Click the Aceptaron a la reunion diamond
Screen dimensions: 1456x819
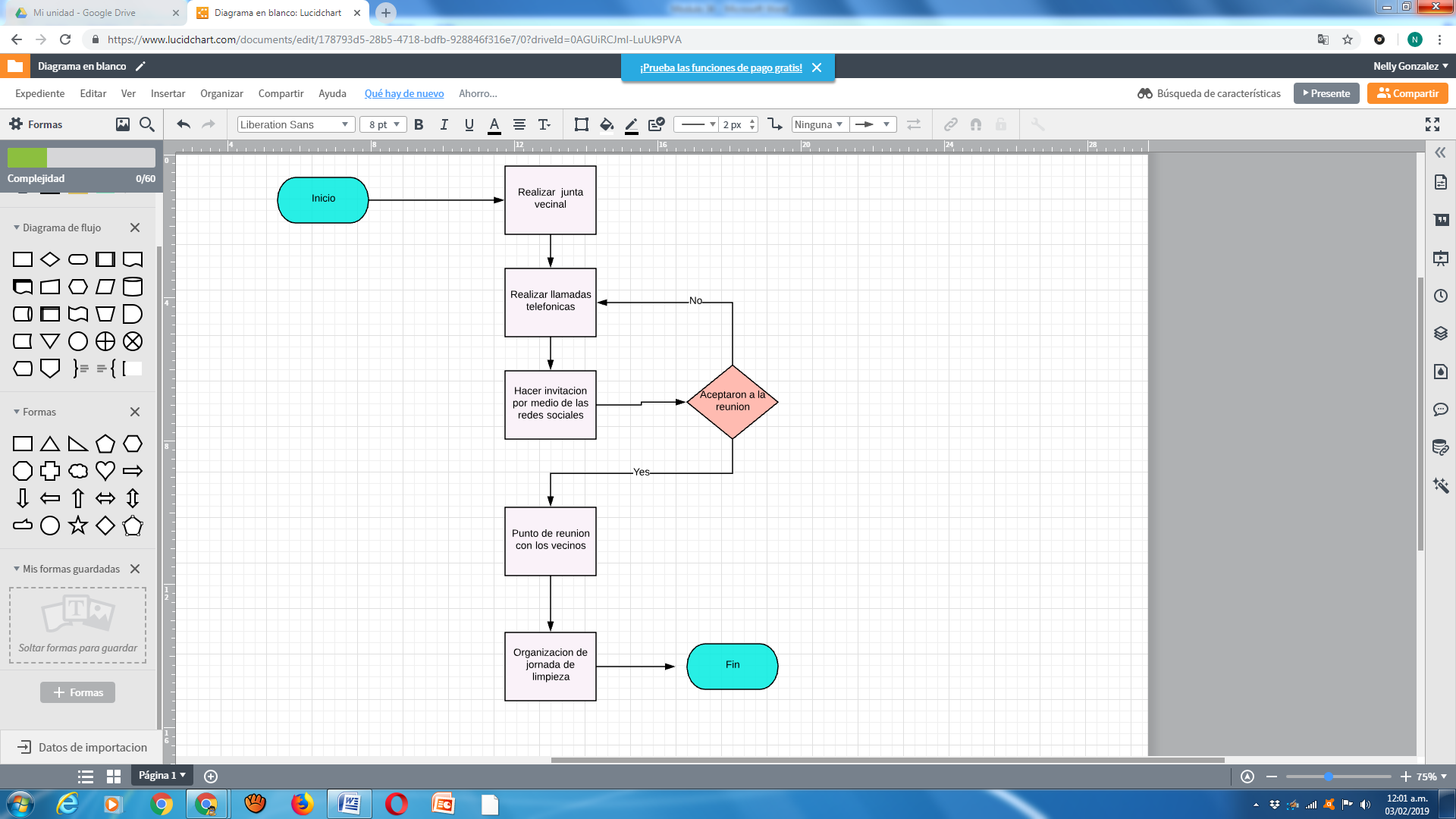732,401
